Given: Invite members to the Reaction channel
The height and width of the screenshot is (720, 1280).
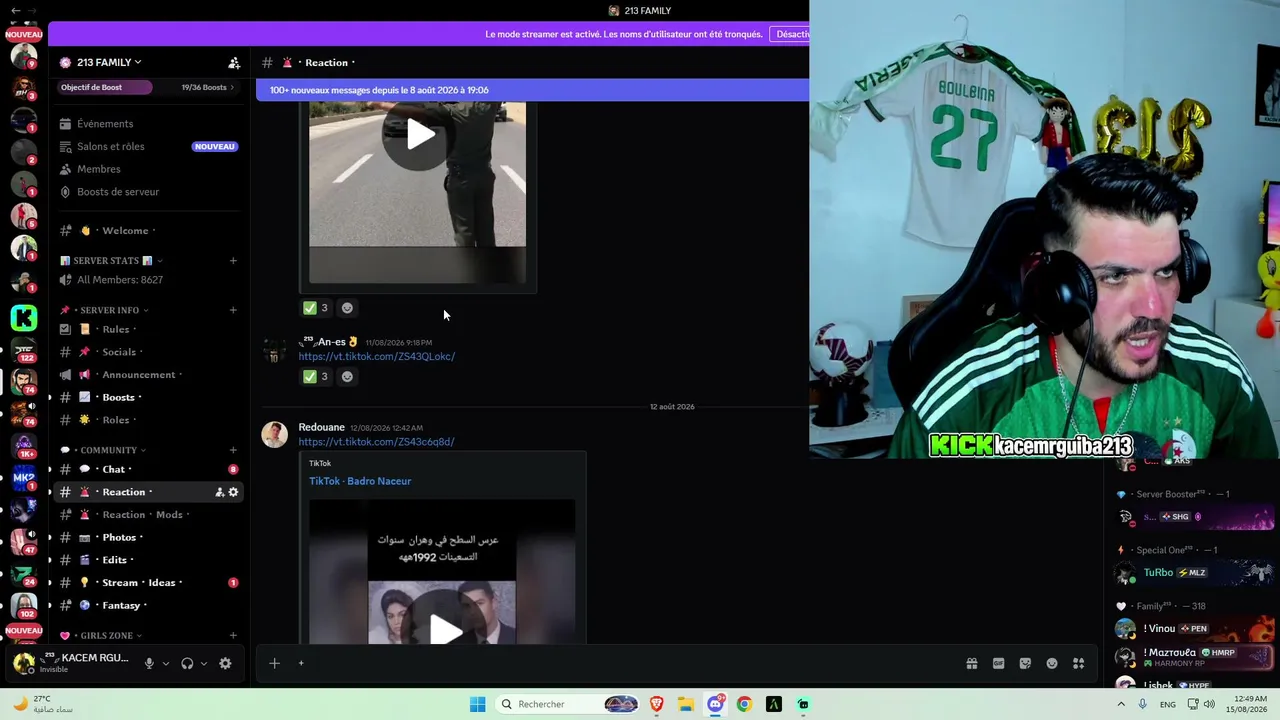Looking at the screenshot, I should pyautogui.click(x=219, y=492).
